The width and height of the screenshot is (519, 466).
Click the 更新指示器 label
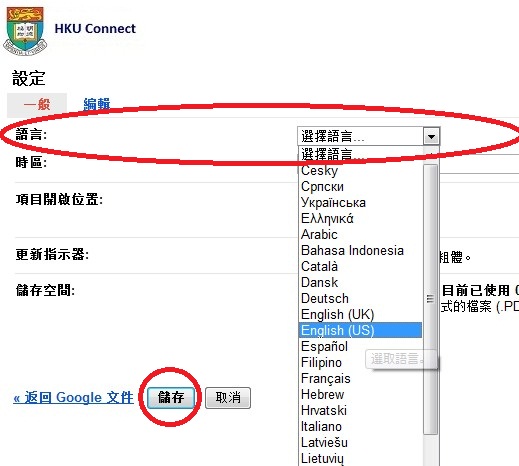tap(52, 254)
